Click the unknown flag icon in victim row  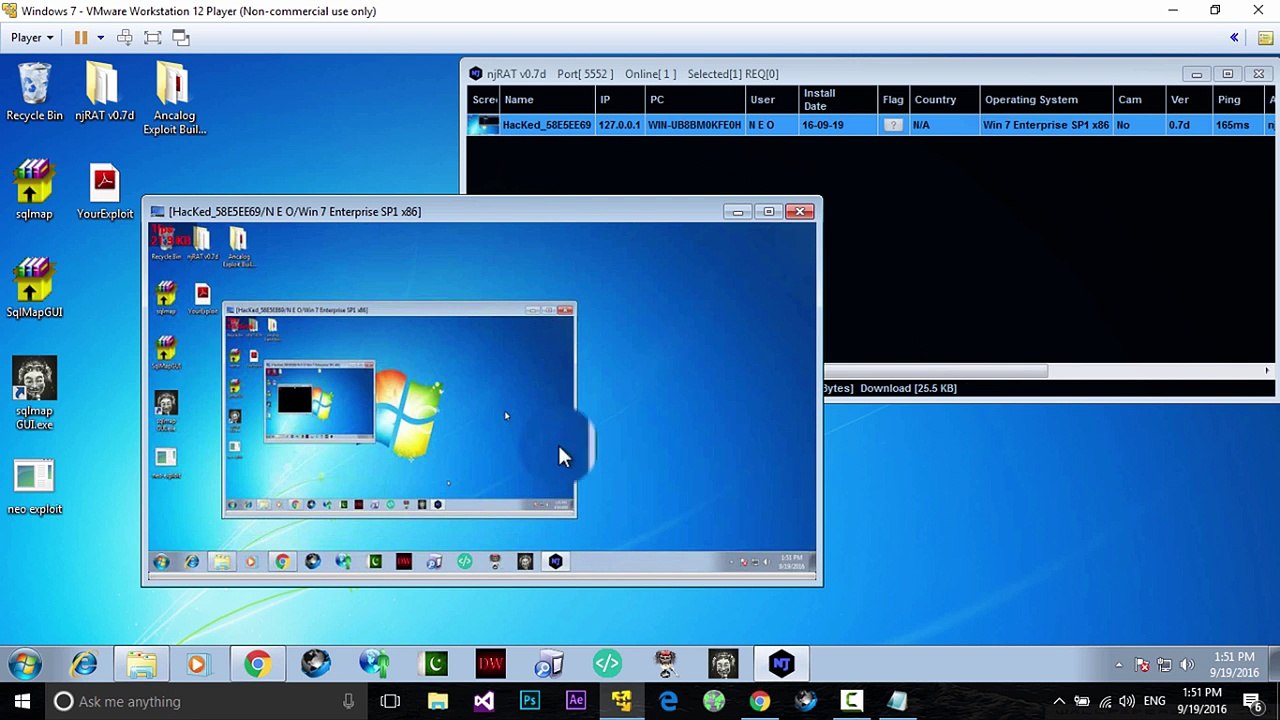pyautogui.click(x=893, y=125)
